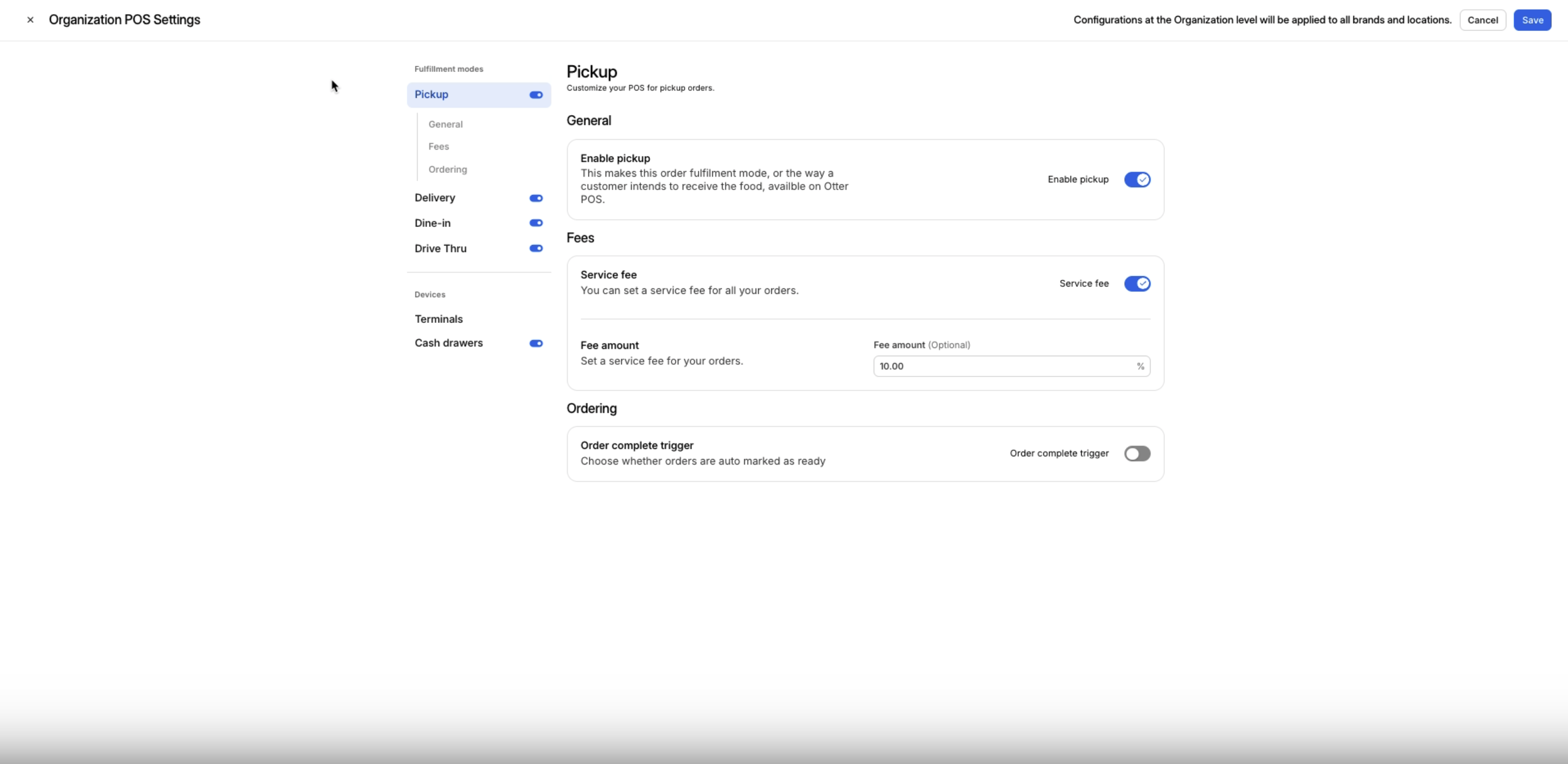Click the Ordering section heading
The image size is (1568, 764).
click(592, 408)
